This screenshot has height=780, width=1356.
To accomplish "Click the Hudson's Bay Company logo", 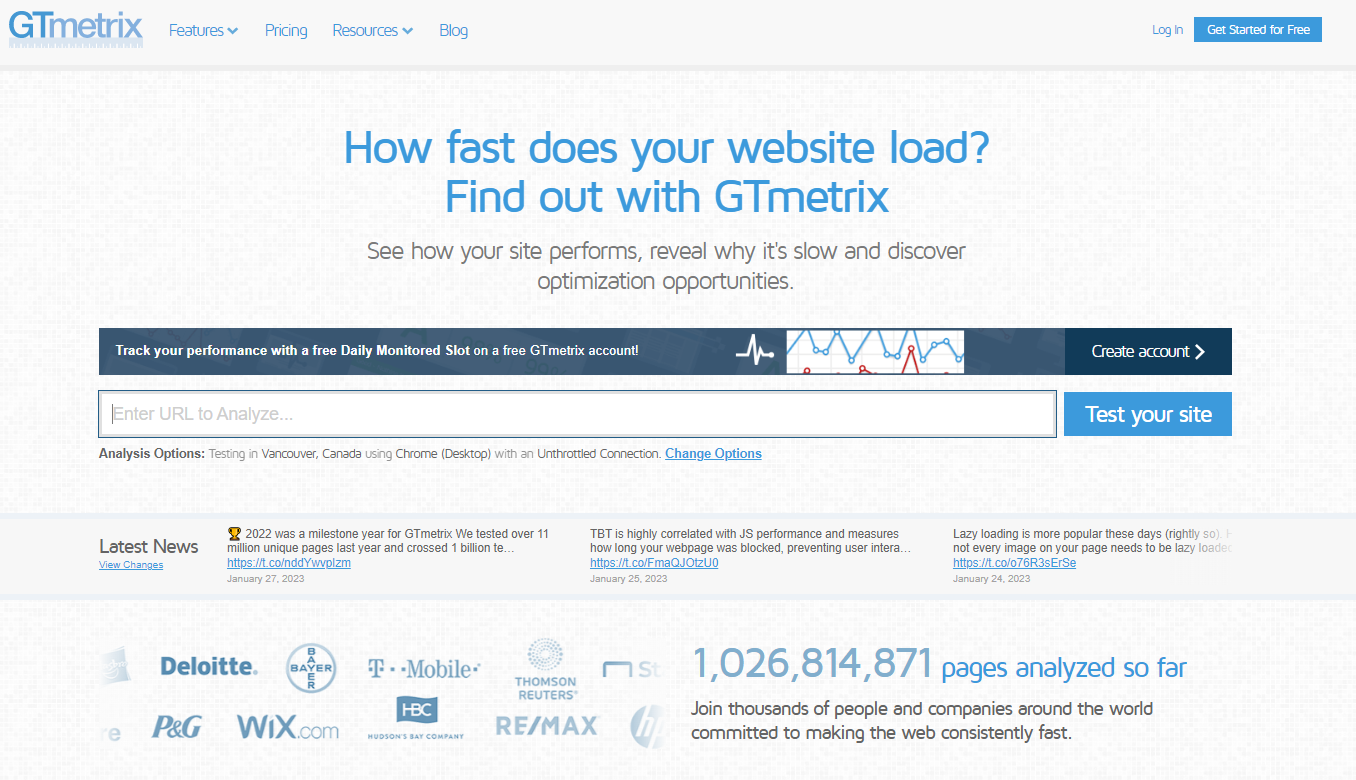I will tap(416, 718).
